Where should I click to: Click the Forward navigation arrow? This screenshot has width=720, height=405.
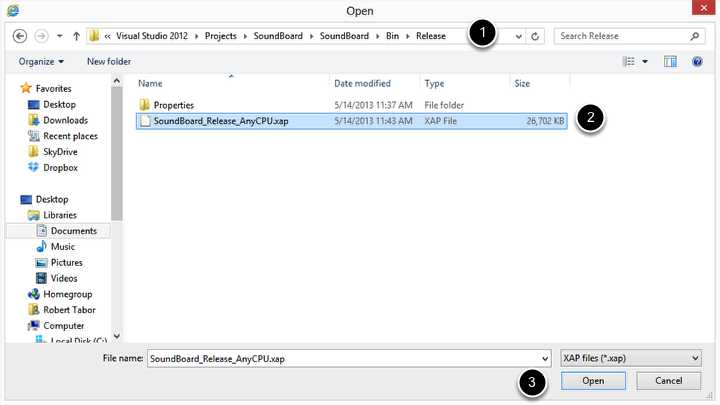coord(41,36)
